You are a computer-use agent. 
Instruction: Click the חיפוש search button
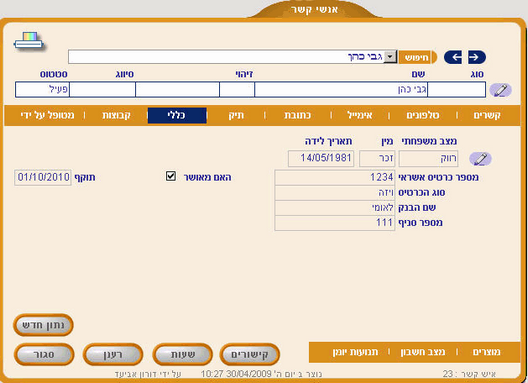click(x=417, y=57)
